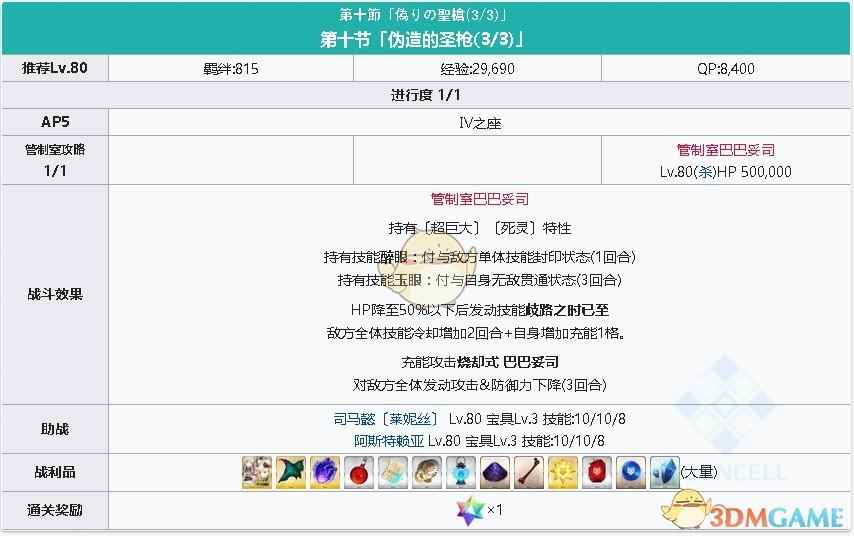
Task: Click the Lv.80 HP 500,000 text
Action: tap(725, 172)
